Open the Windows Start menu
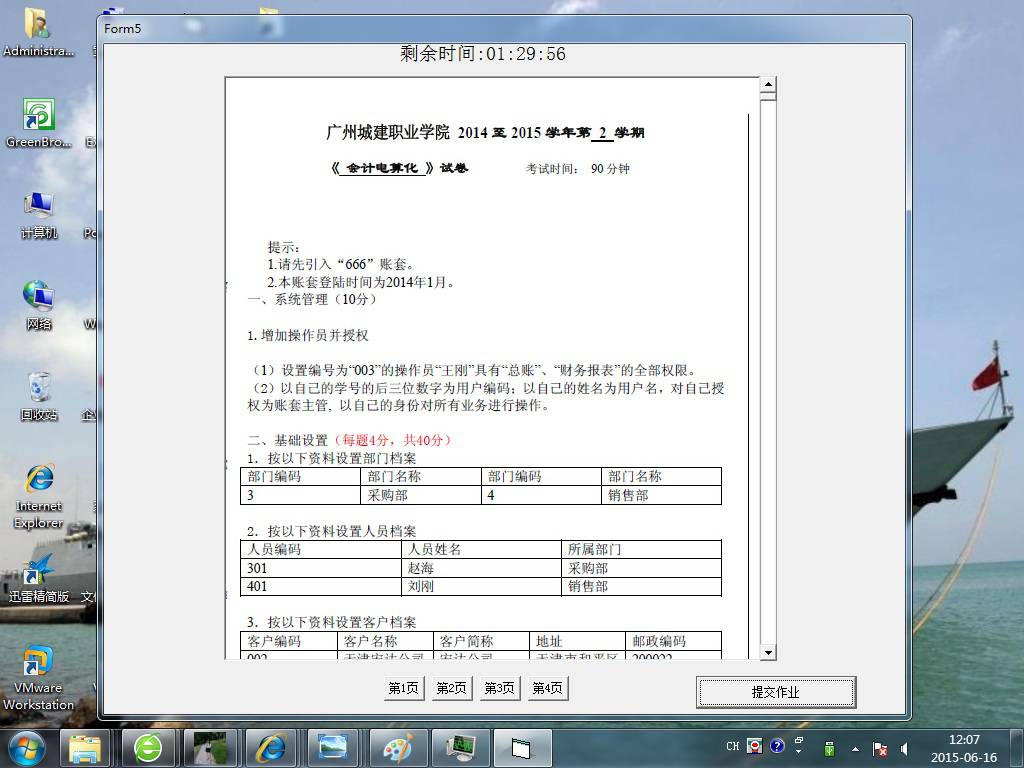Screen dimensions: 1024x768 (x=26, y=747)
